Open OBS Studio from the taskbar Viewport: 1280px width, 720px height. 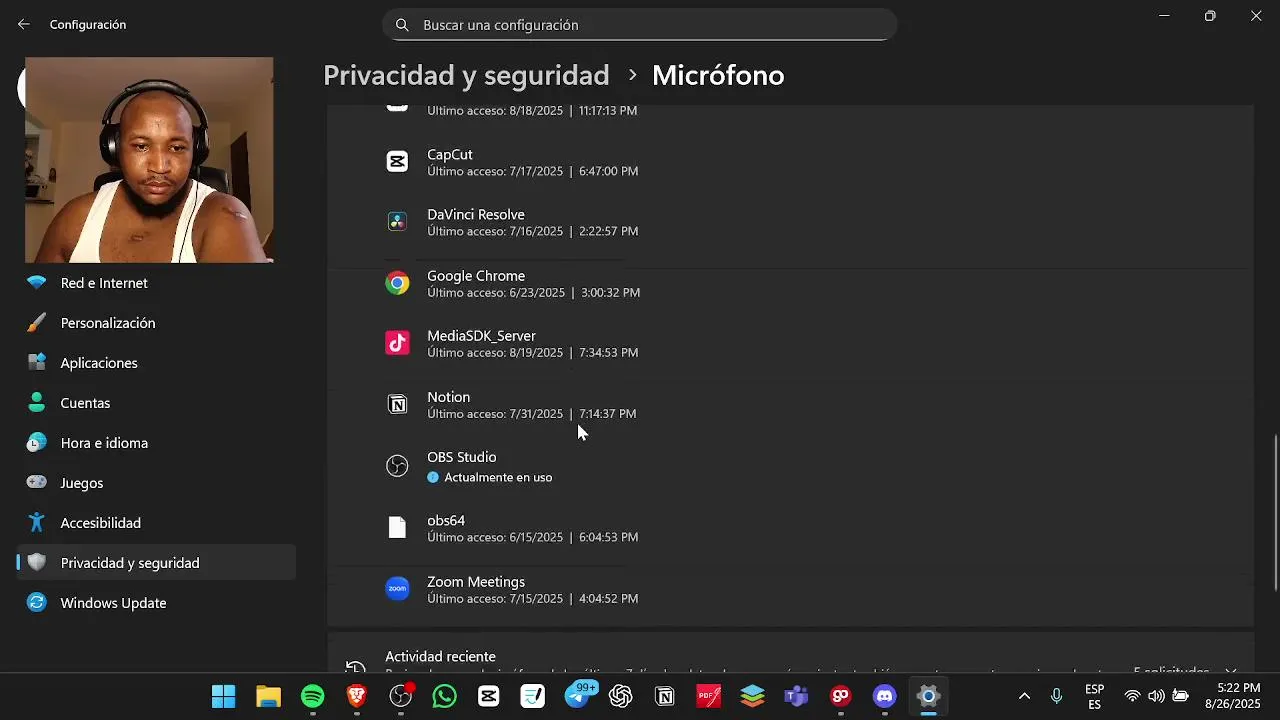tap(401, 696)
